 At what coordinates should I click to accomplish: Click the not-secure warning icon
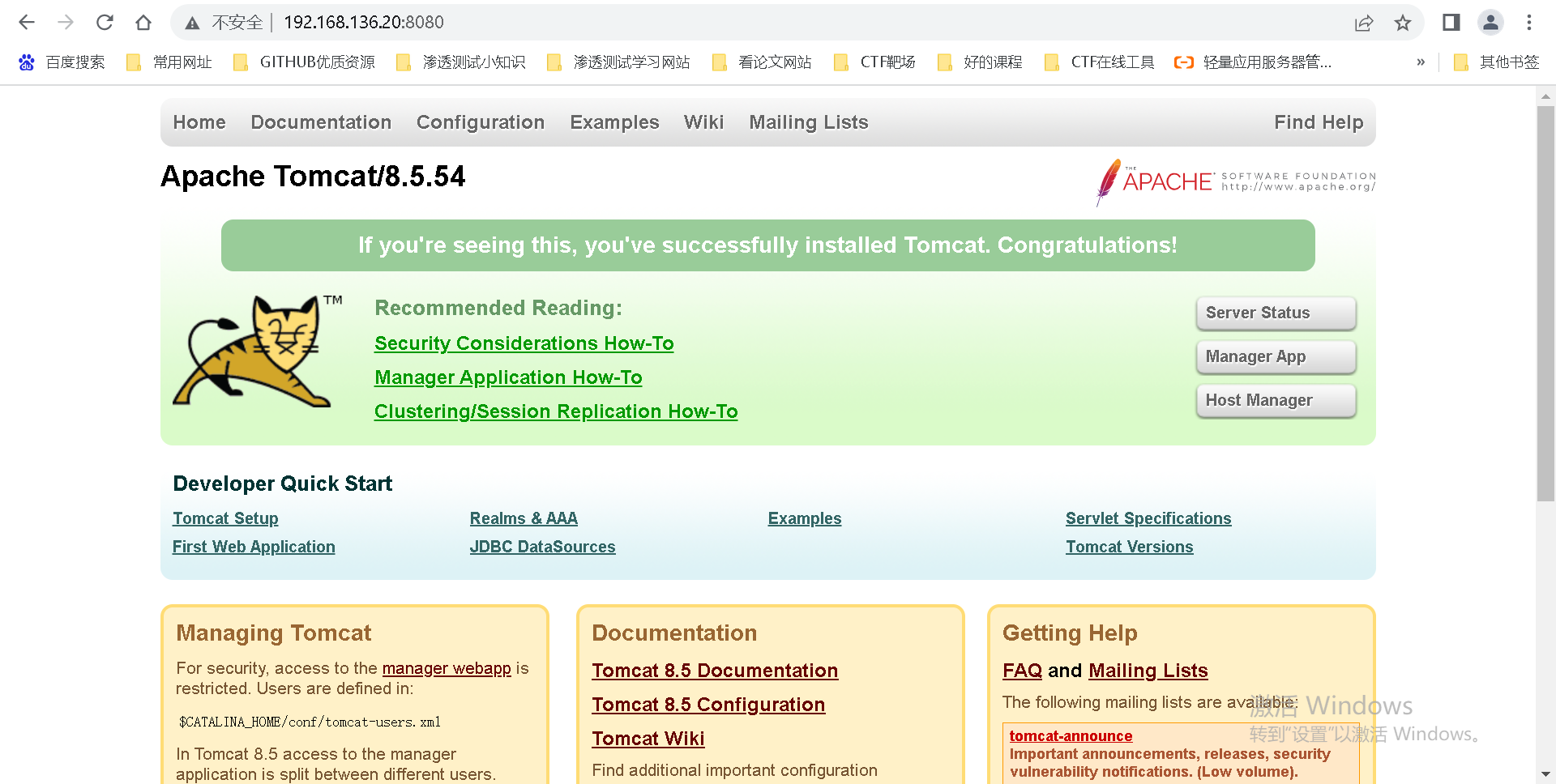(192, 23)
